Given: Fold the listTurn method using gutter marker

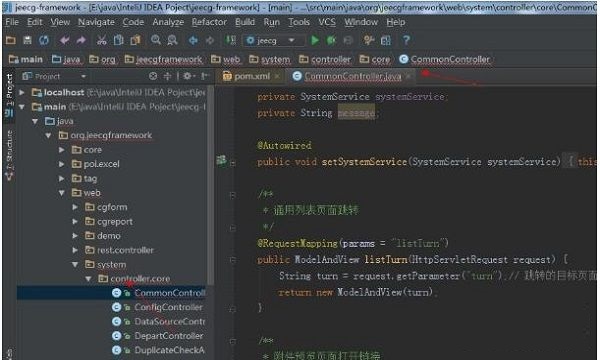Looking at the screenshot, I should pyautogui.click(x=232, y=260).
